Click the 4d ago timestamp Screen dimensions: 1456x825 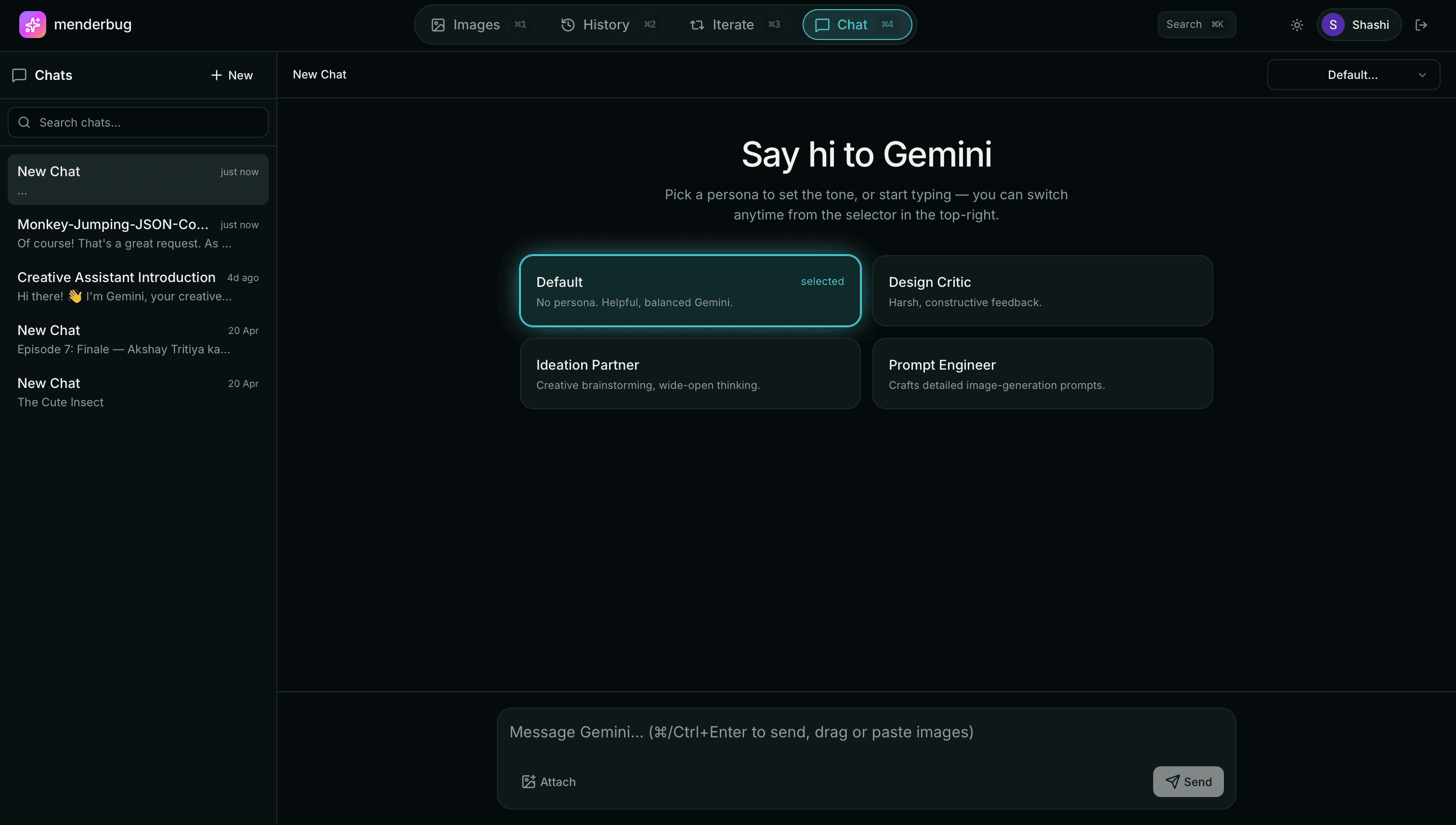(x=243, y=278)
